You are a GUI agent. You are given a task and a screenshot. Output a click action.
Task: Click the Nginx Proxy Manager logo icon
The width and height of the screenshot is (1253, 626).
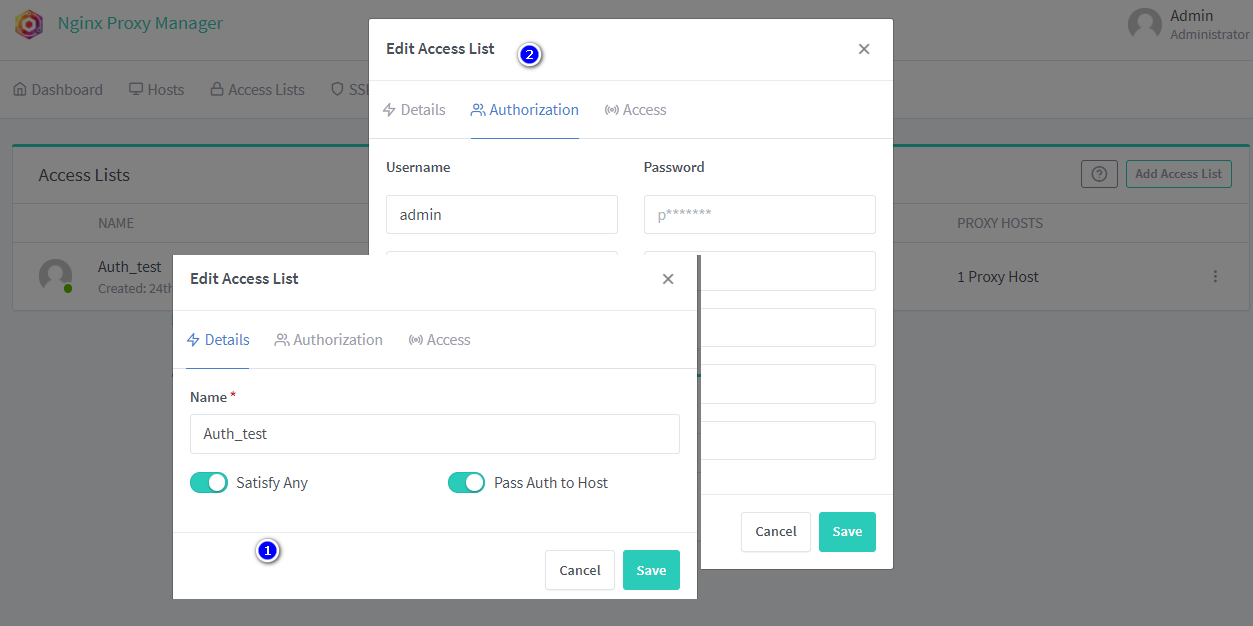pos(29,24)
